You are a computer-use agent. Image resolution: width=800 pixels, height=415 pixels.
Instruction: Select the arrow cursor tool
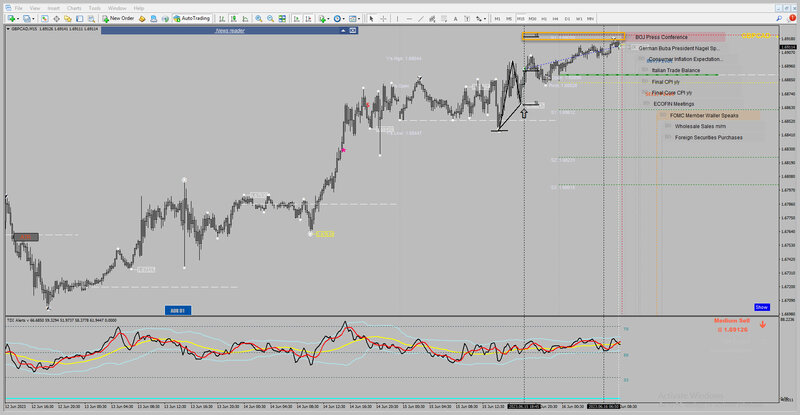click(371, 18)
